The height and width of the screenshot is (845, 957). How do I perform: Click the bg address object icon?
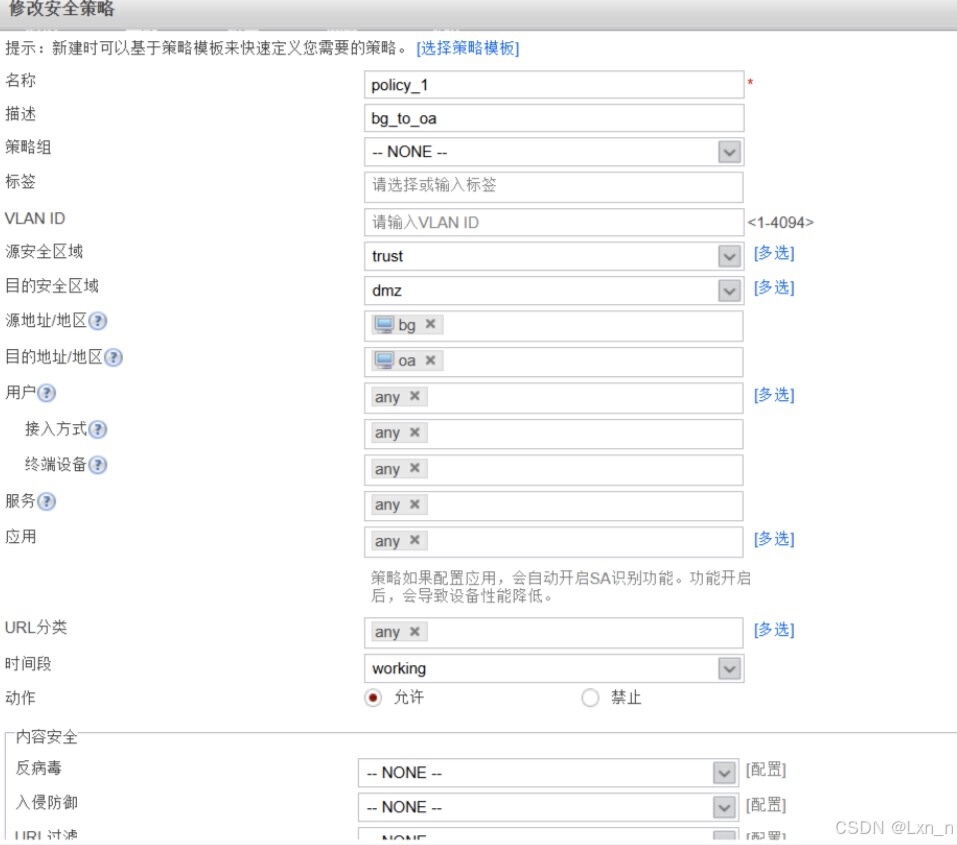[384, 324]
